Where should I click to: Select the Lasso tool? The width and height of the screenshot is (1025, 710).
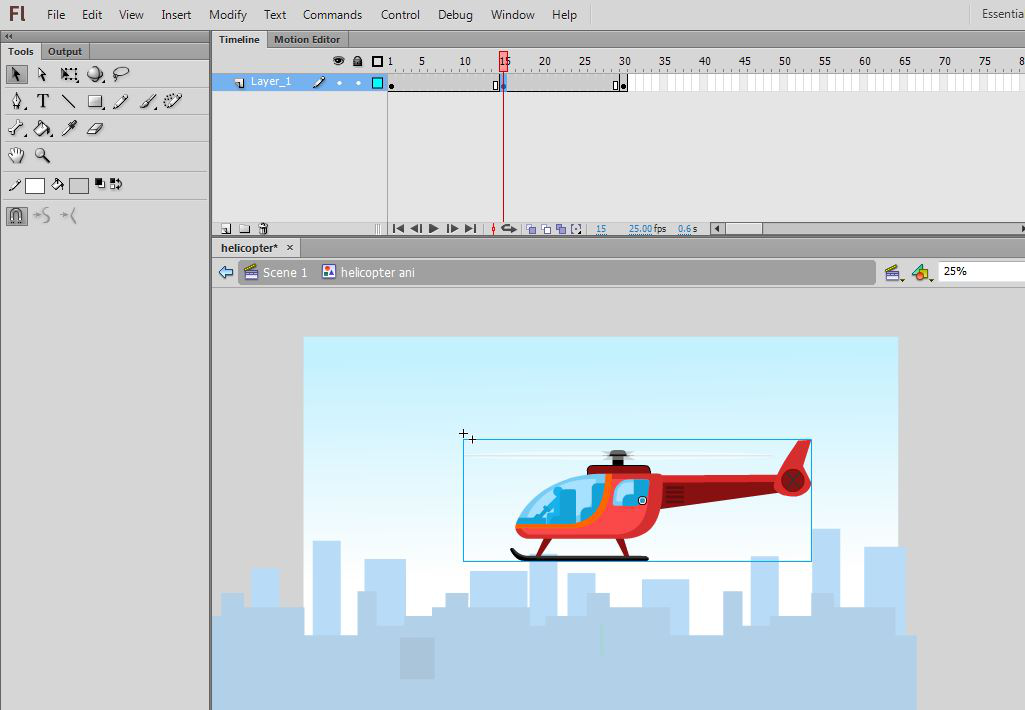(x=121, y=75)
